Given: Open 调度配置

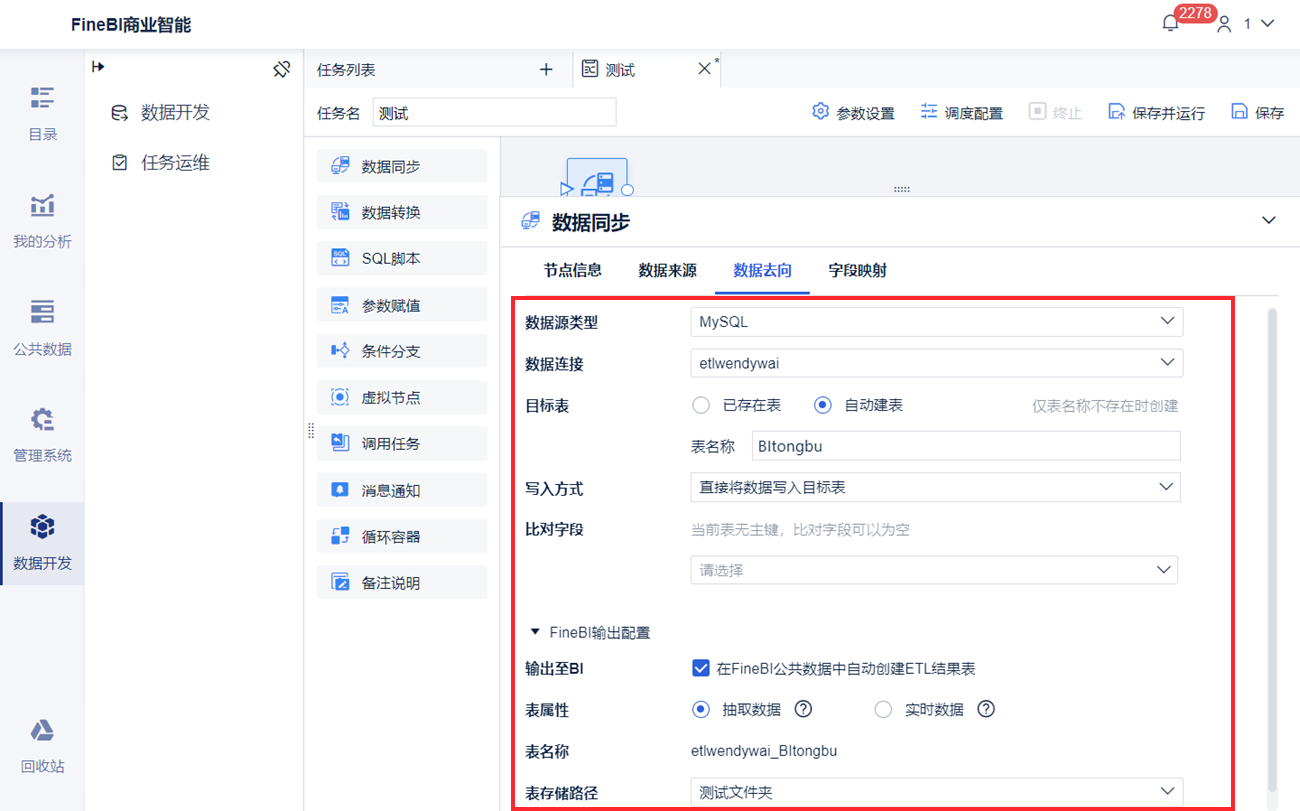Looking at the screenshot, I should point(962,113).
